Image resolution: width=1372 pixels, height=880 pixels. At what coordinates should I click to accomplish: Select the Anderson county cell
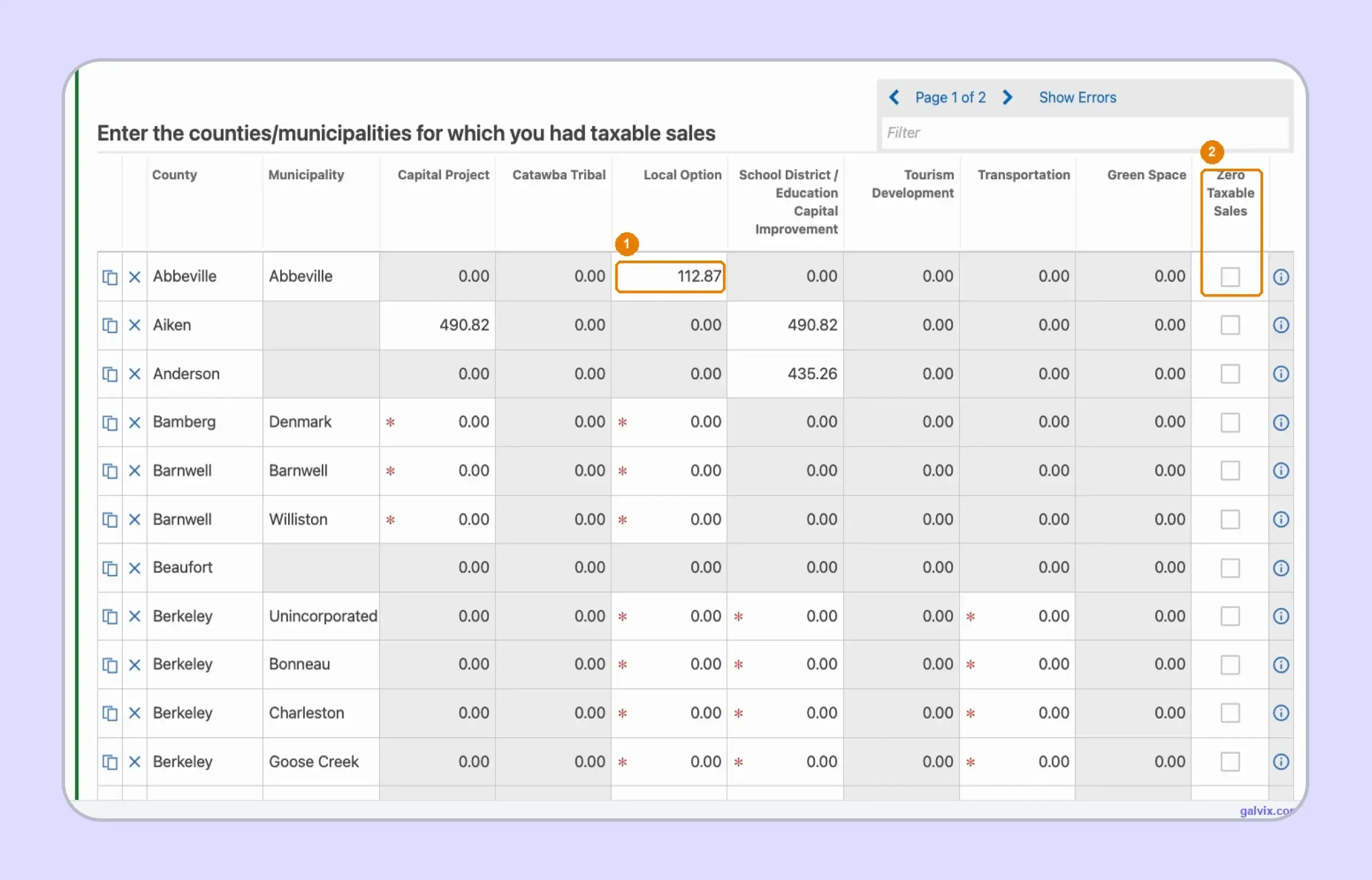[205, 374]
